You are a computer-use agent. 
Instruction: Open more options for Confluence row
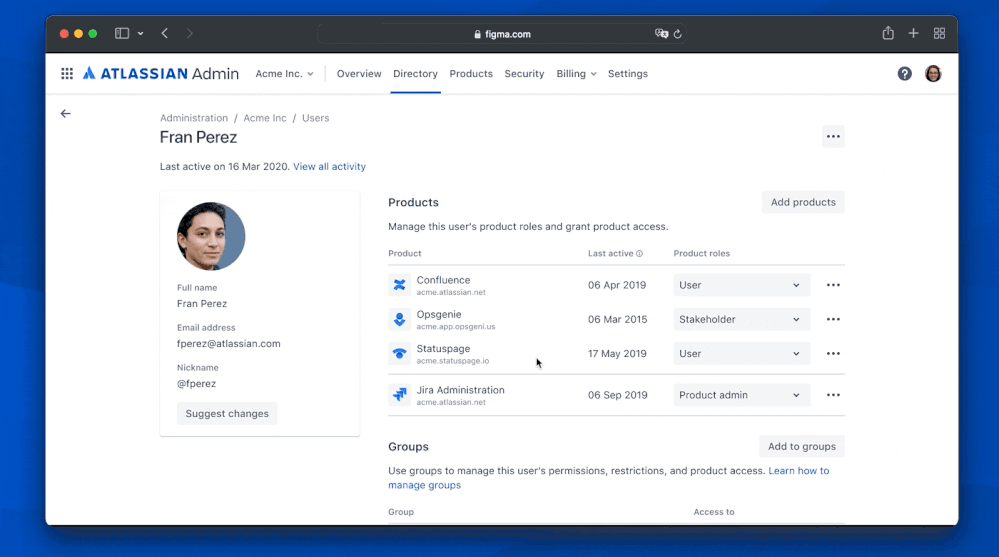tap(833, 285)
